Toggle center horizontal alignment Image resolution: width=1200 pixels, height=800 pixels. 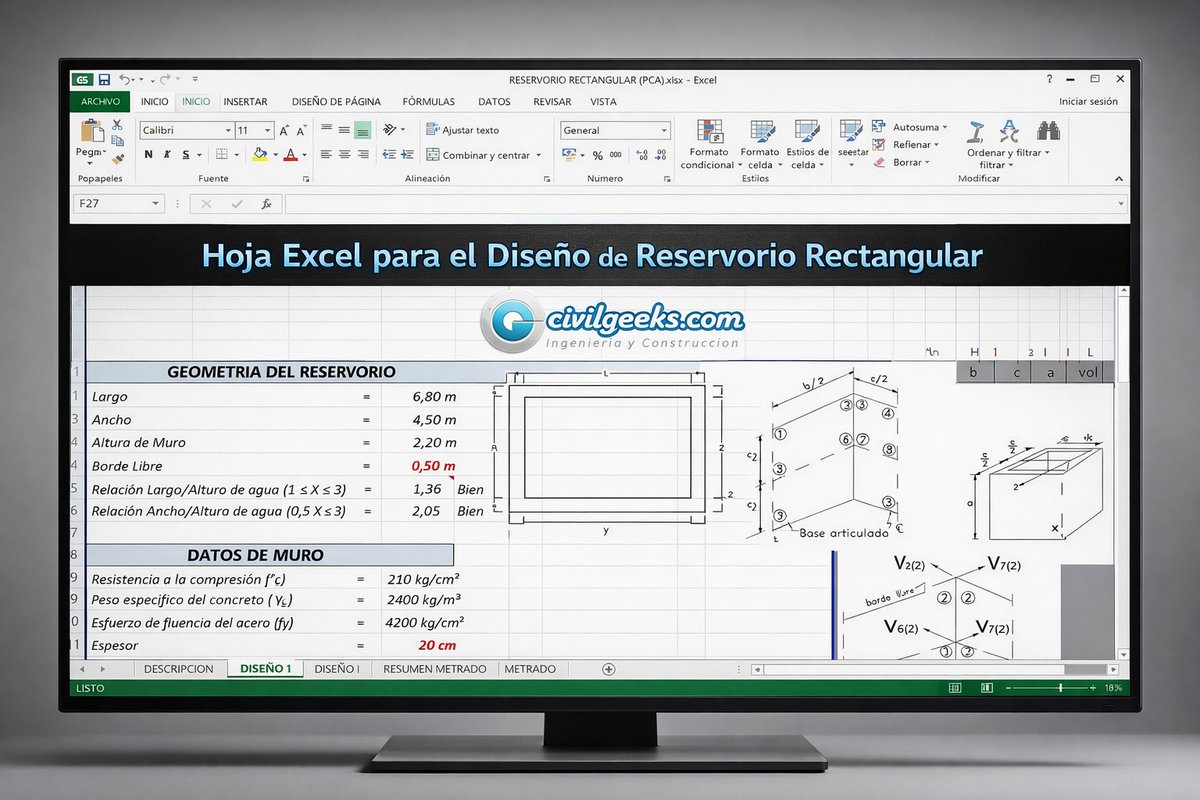344,155
